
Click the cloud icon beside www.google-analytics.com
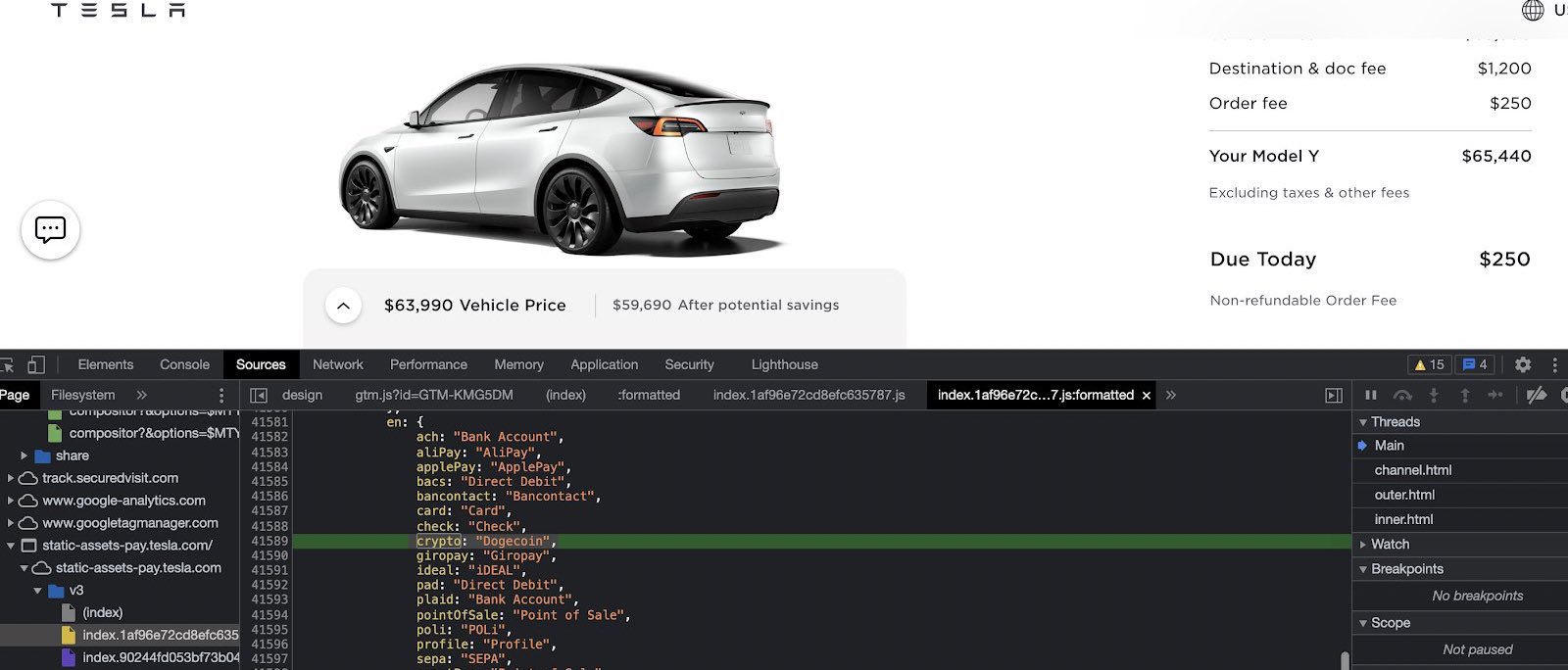point(28,501)
